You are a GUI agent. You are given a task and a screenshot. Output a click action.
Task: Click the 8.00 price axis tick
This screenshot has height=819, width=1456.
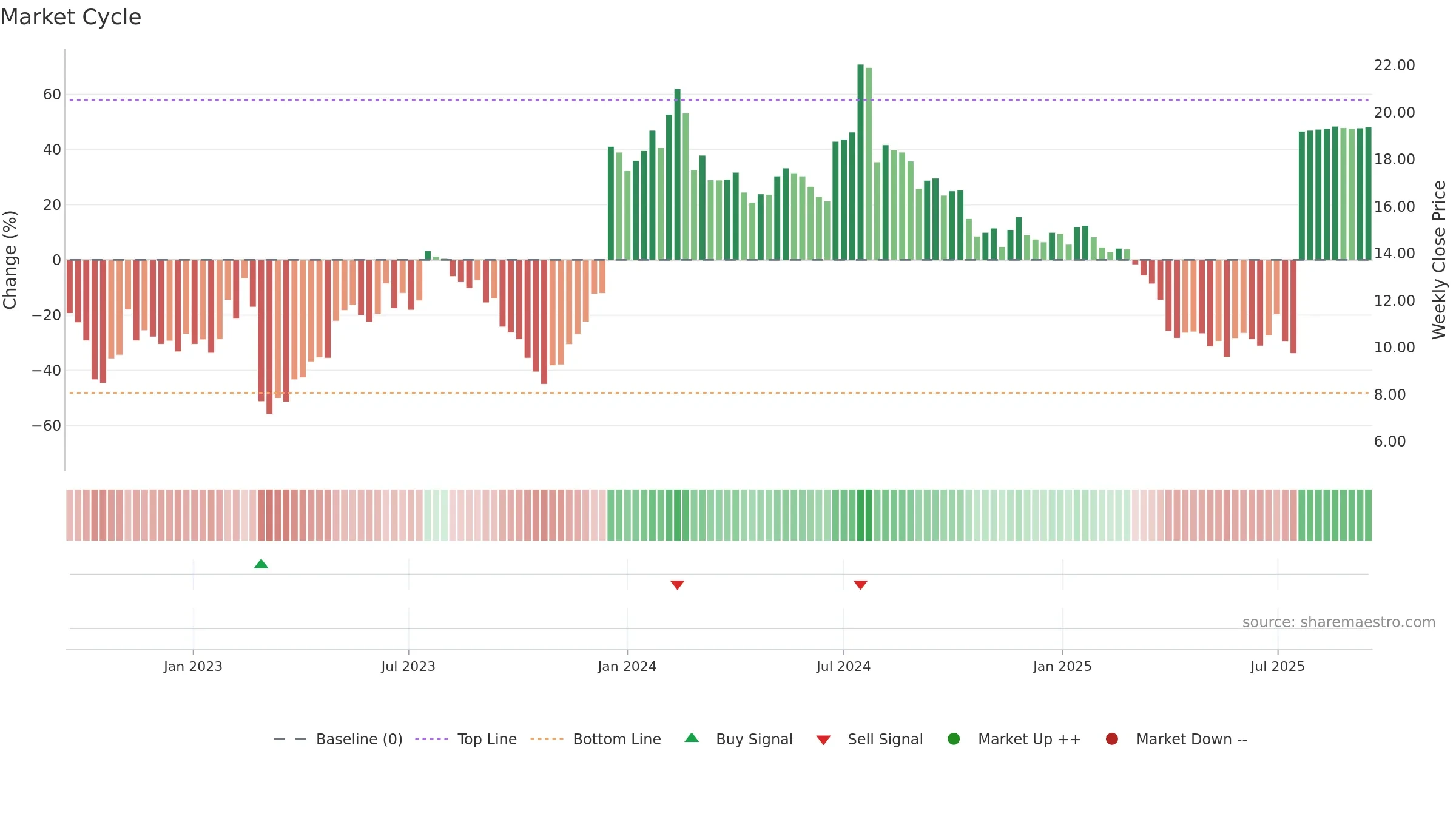[x=1390, y=395]
